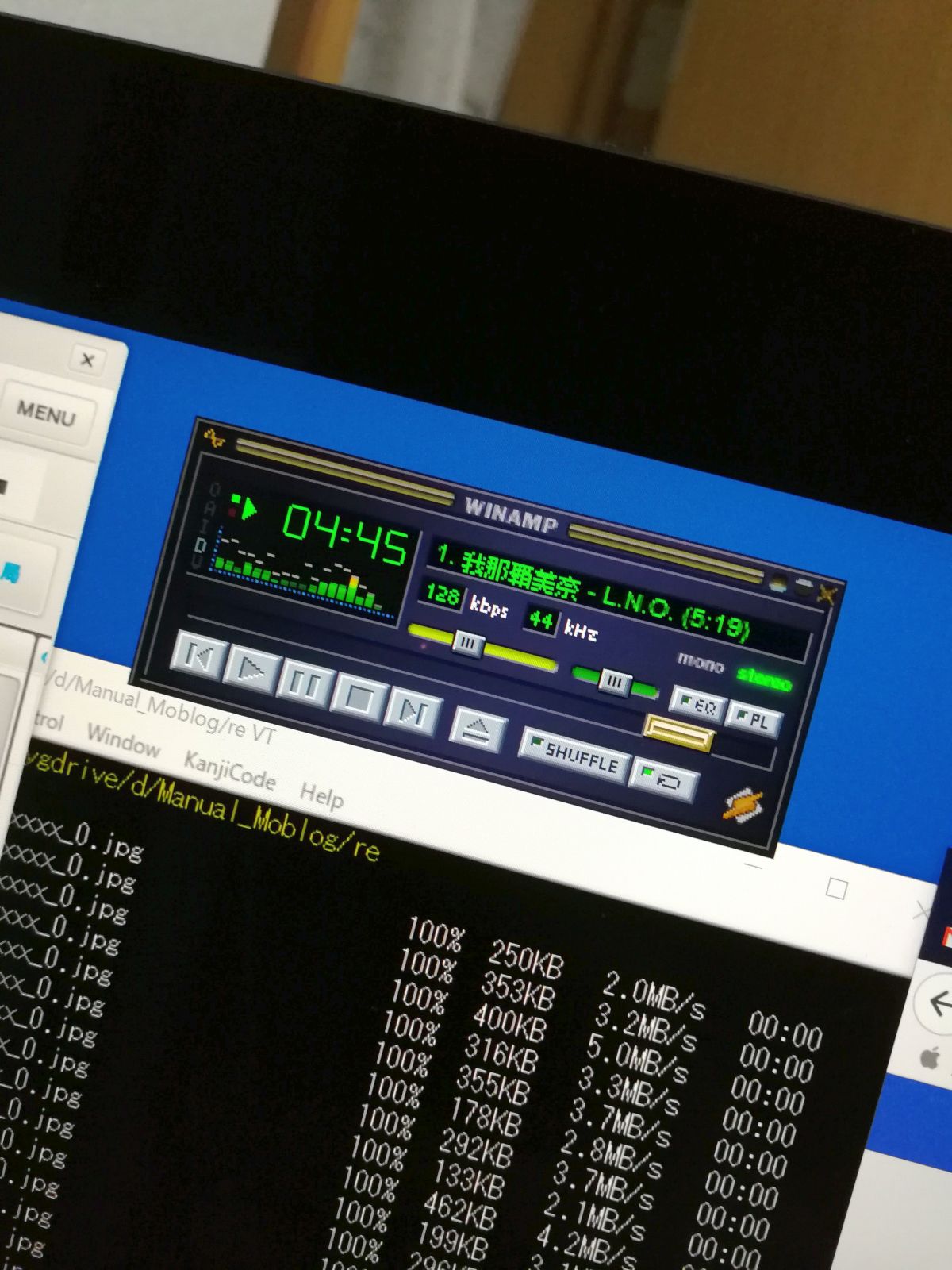
Task: Click the 250KB file size value
Action: tap(525, 960)
